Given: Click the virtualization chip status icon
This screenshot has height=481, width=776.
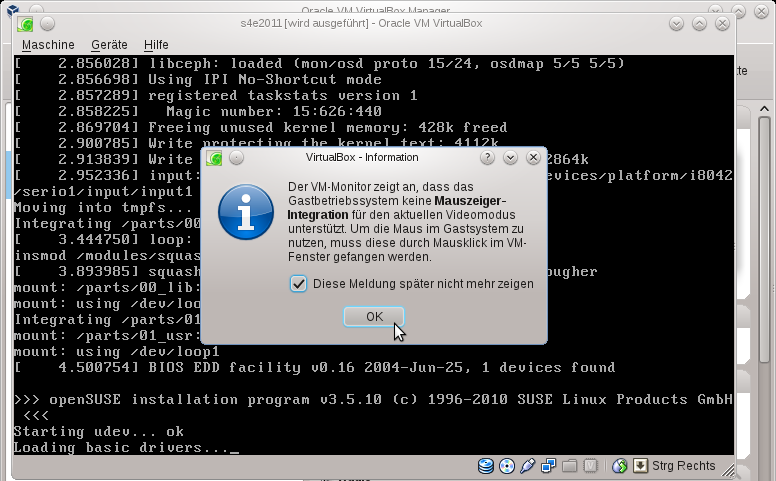Looking at the screenshot, I should tap(590, 466).
